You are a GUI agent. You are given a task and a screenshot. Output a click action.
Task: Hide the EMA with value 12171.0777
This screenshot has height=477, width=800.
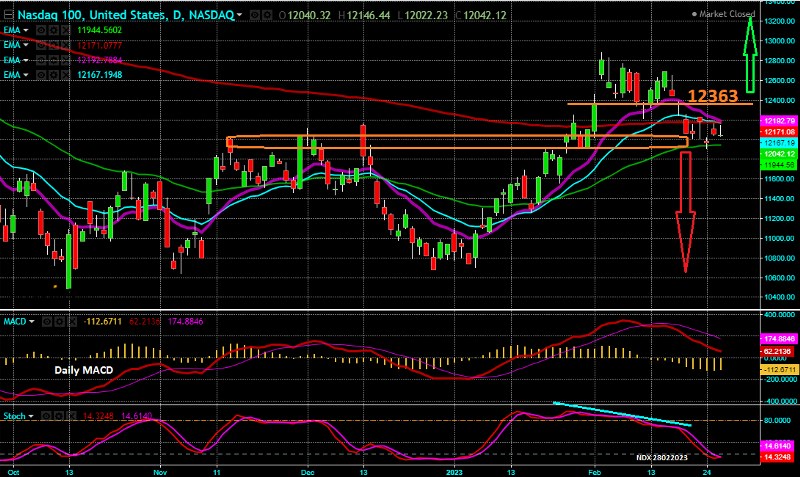click(x=42, y=45)
